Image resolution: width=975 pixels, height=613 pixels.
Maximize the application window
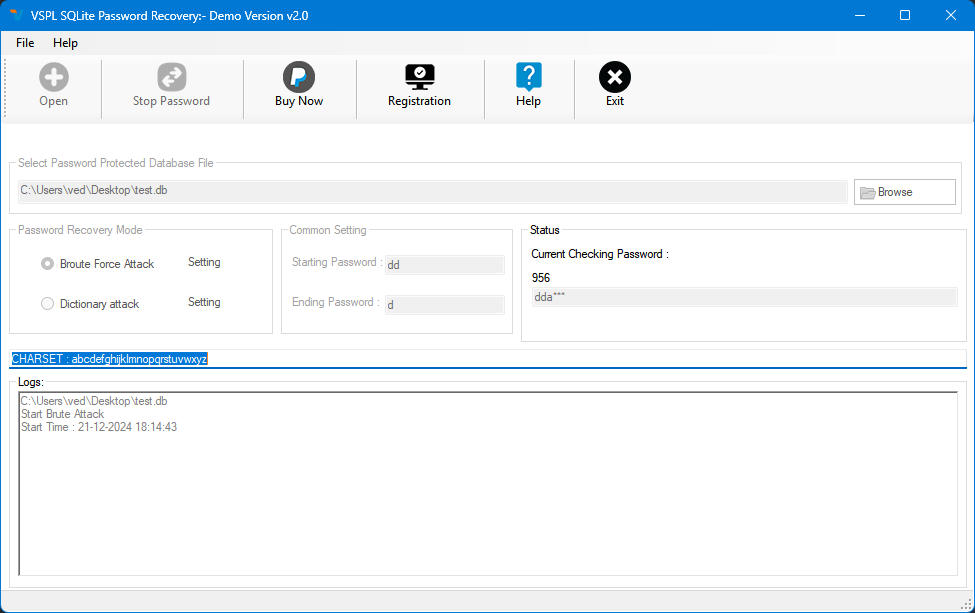click(905, 15)
